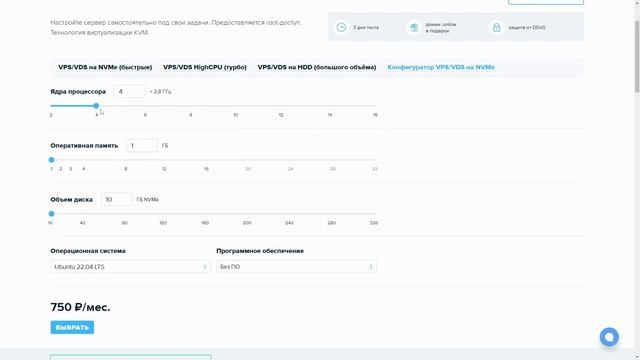This screenshot has width=640, height=360.
Task: Click the '3 дня теста' text
Action: point(366,27)
